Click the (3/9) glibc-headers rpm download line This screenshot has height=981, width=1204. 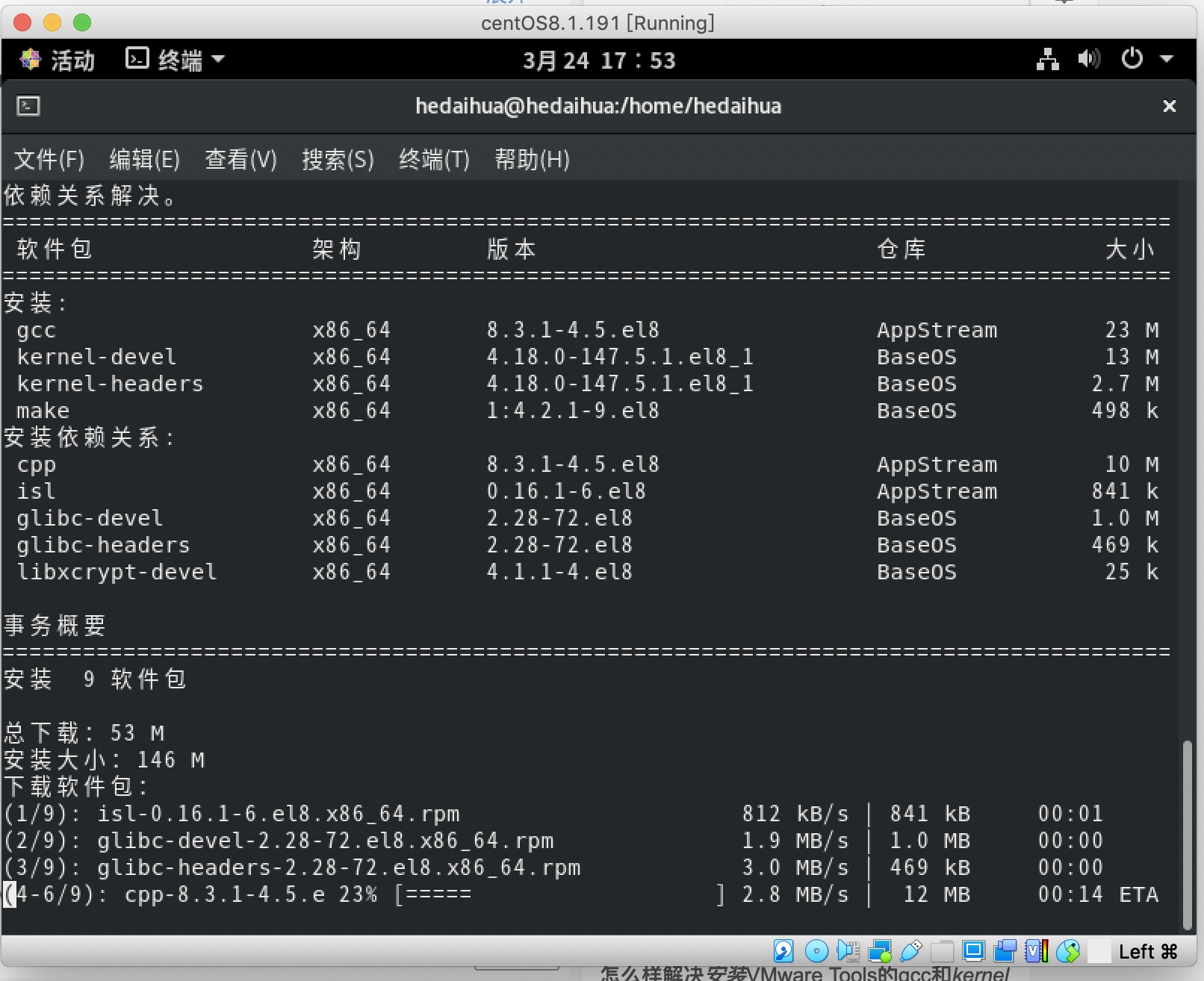point(553,868)
